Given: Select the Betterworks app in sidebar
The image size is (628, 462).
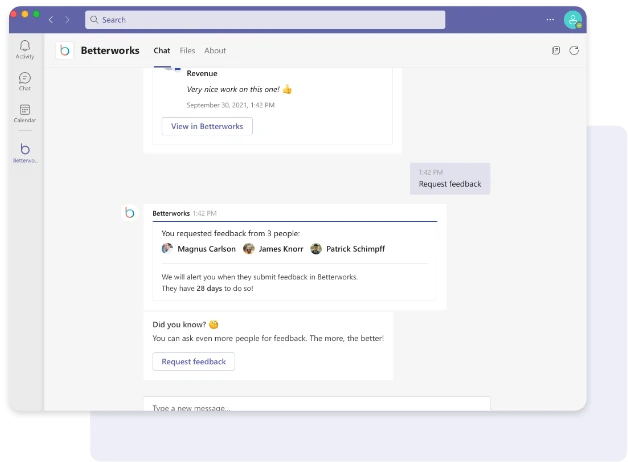Looking at the screenshot, I should click(25, 152).
